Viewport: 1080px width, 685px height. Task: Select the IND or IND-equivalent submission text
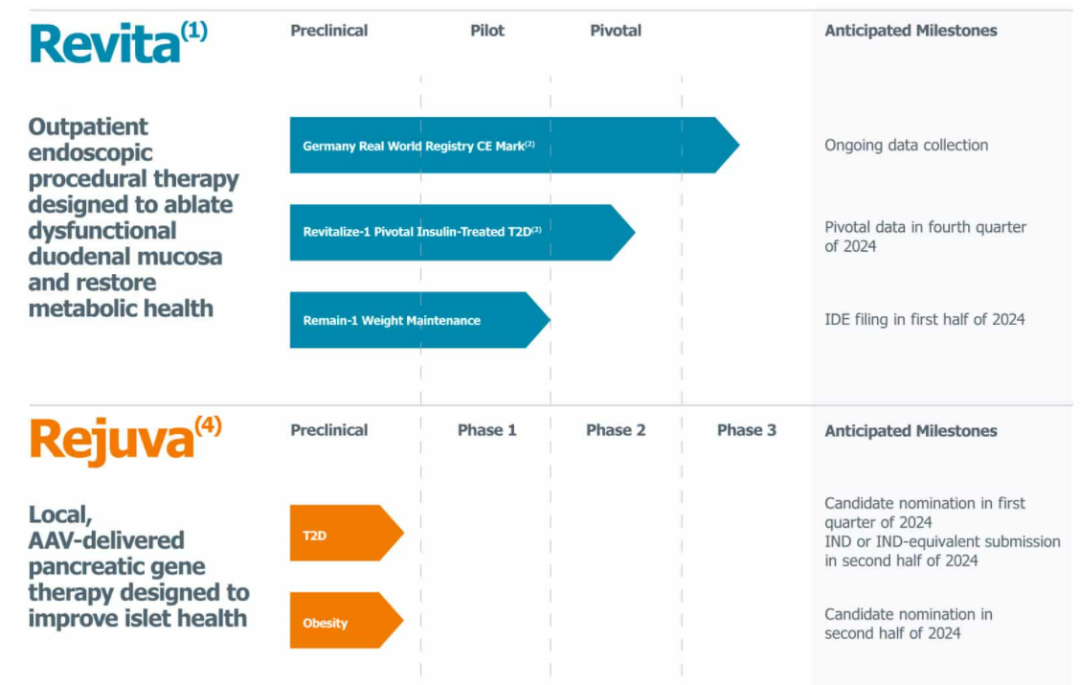coord(942,551)
